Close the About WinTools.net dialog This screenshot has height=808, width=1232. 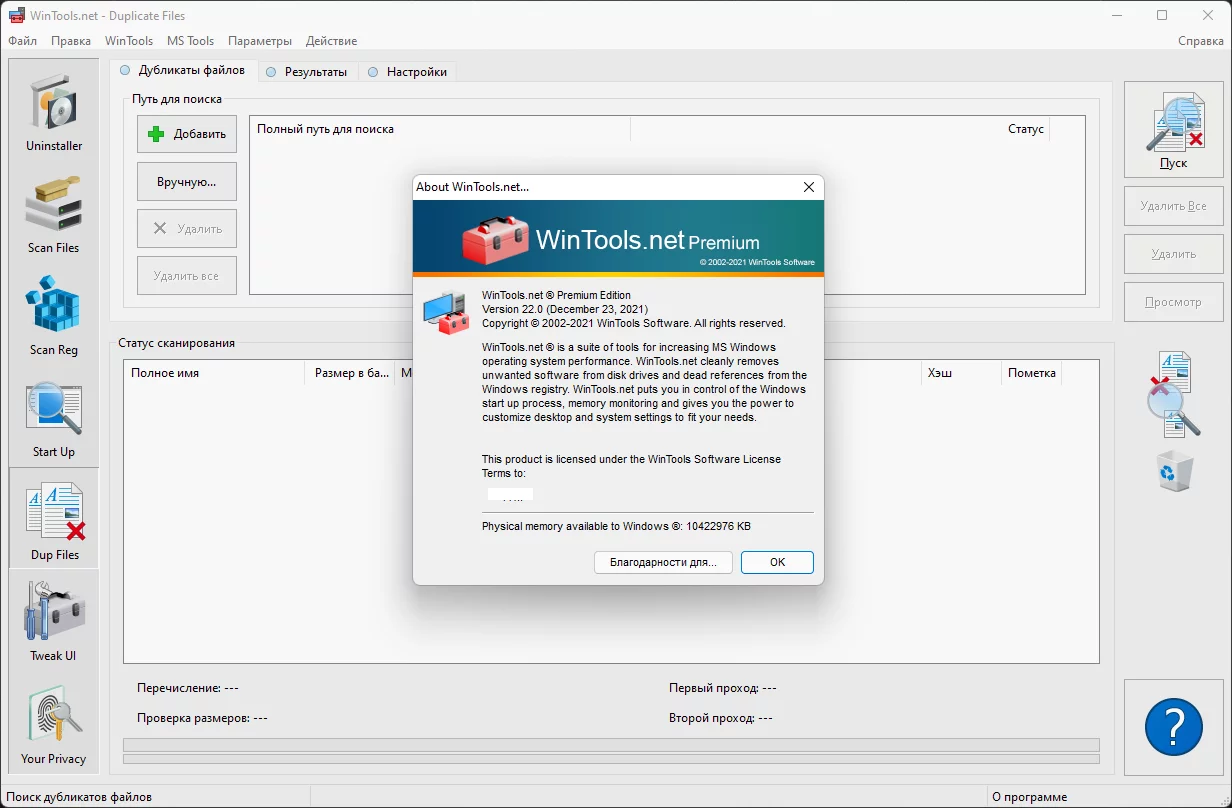(x=809, y=187)
